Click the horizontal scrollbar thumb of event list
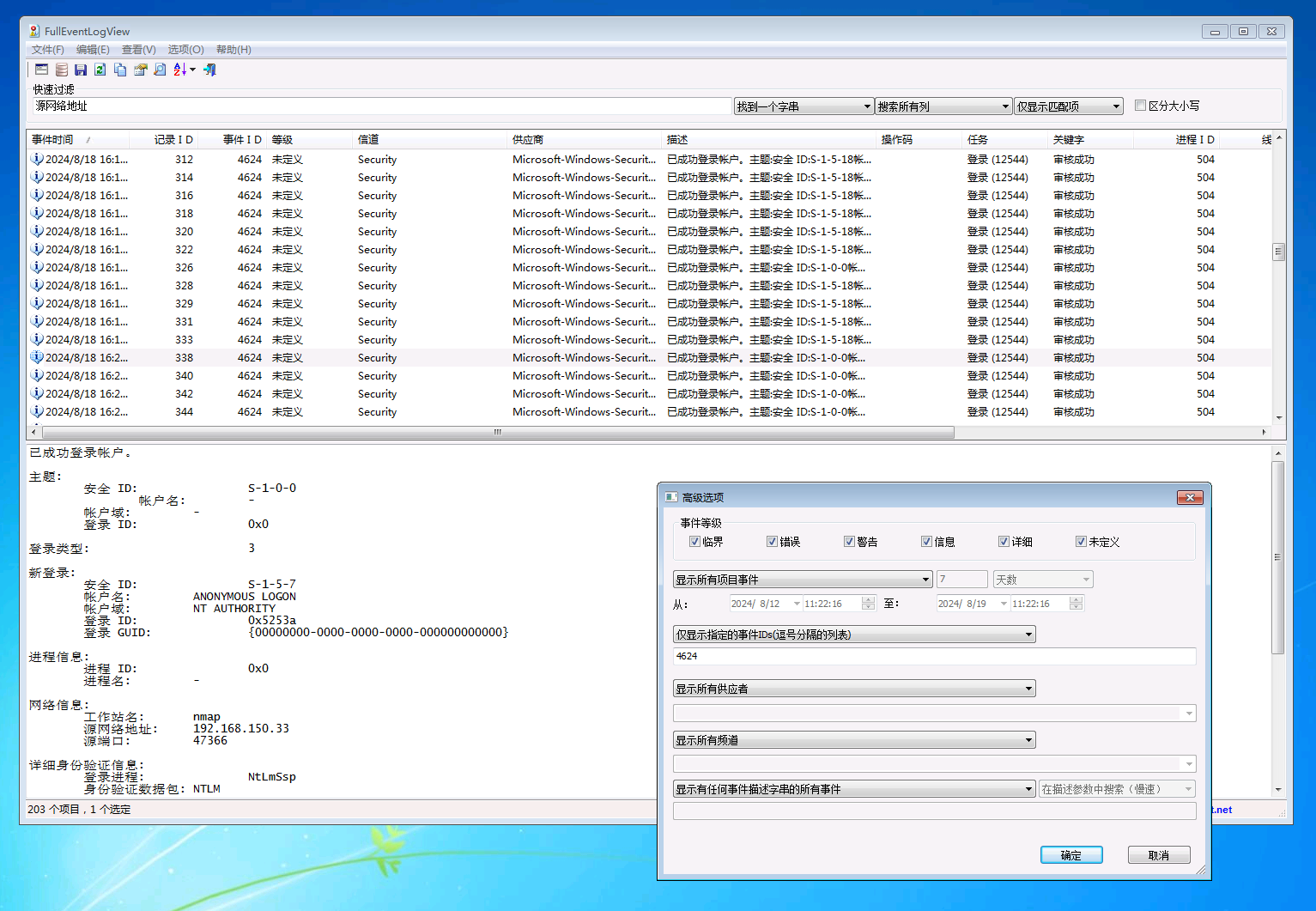The height and width of the screenshot is (911, 1316). click(x=497, y=432)
